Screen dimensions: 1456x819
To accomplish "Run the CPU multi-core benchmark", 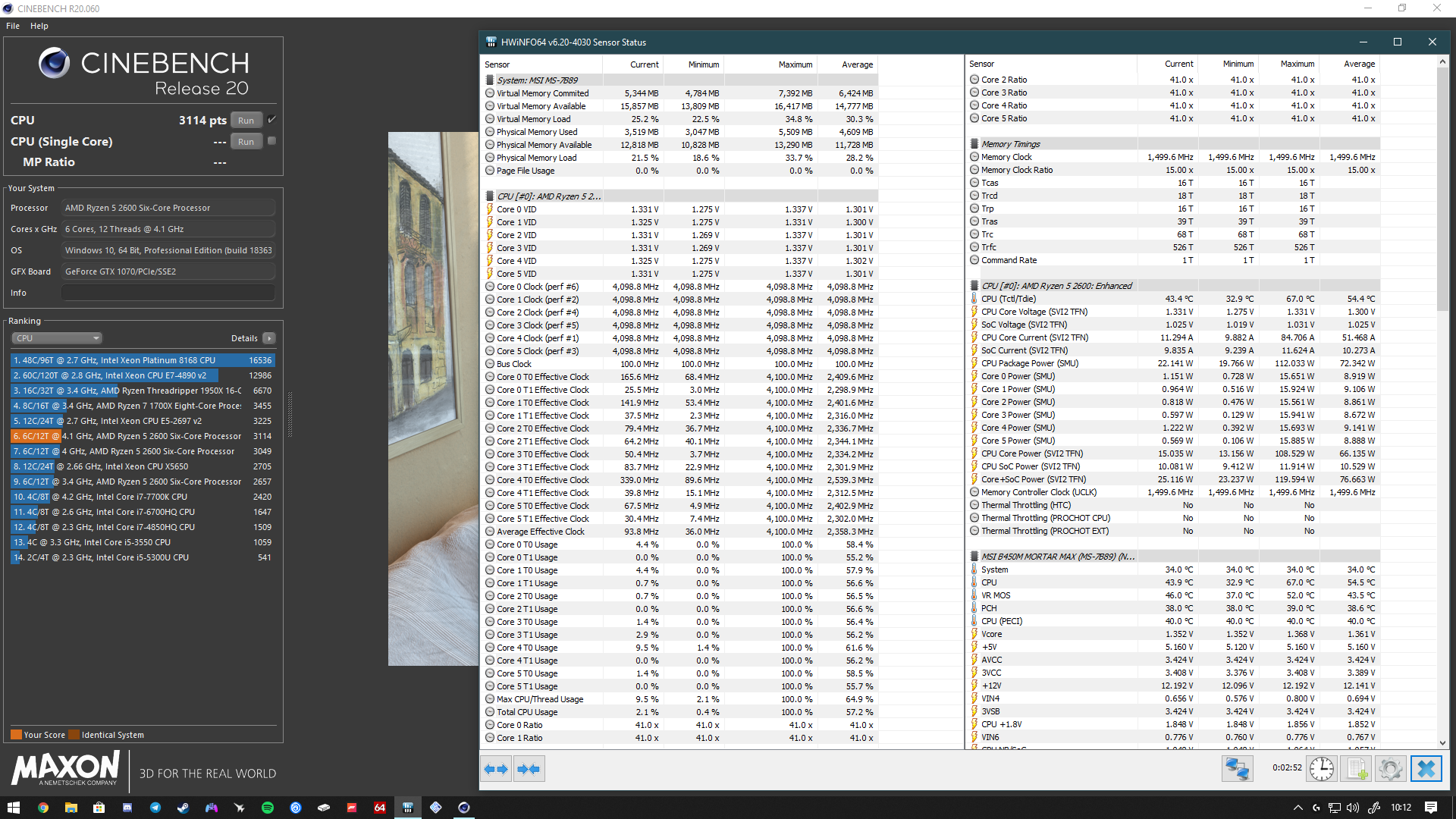I will tap(246, 121).
